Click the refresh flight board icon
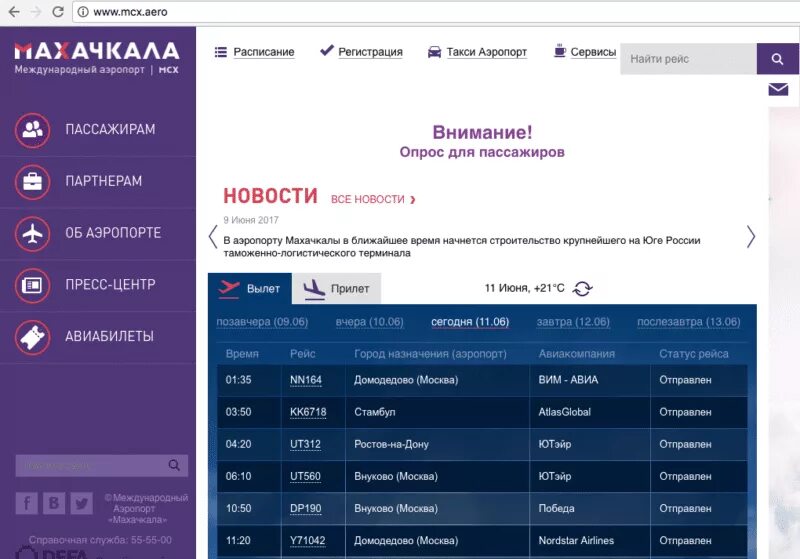Viewport: 800px width, 559px height. [582, 289]
